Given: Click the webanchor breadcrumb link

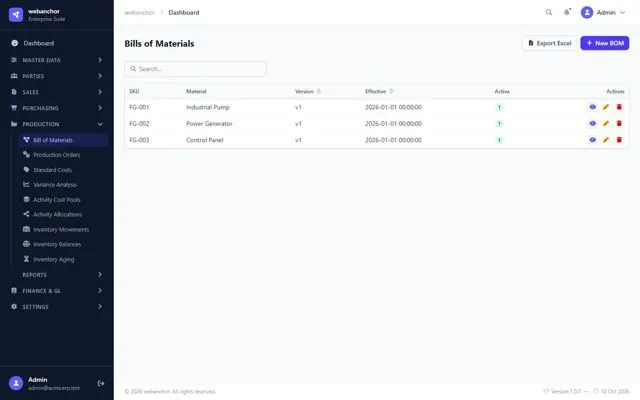Looking at the screenshot, I should [140, 13].
